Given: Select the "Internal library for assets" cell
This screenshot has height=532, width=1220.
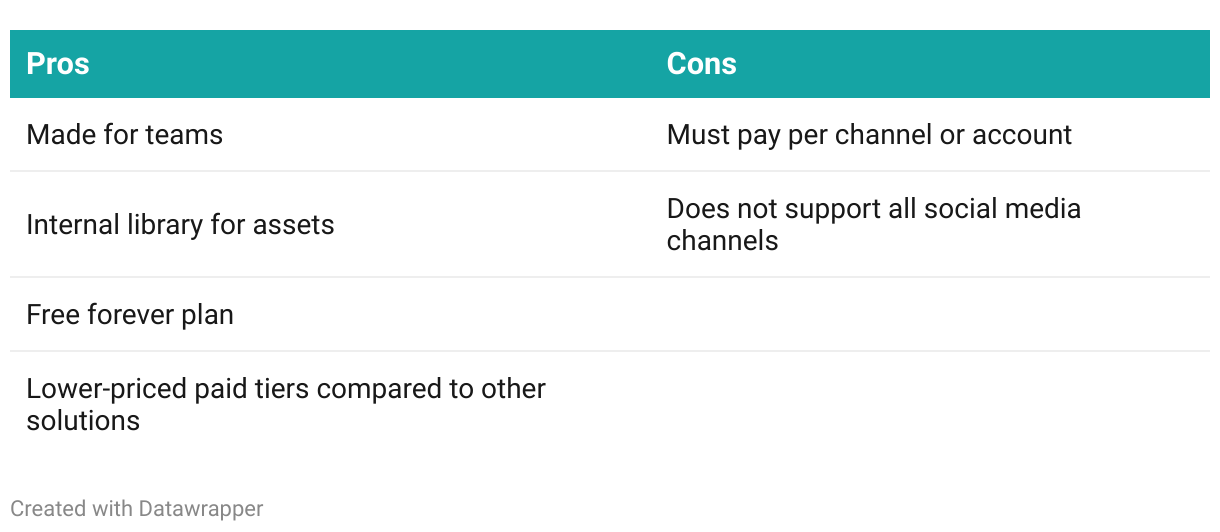Looking at the screenshot, I should [x=180, y=225].
